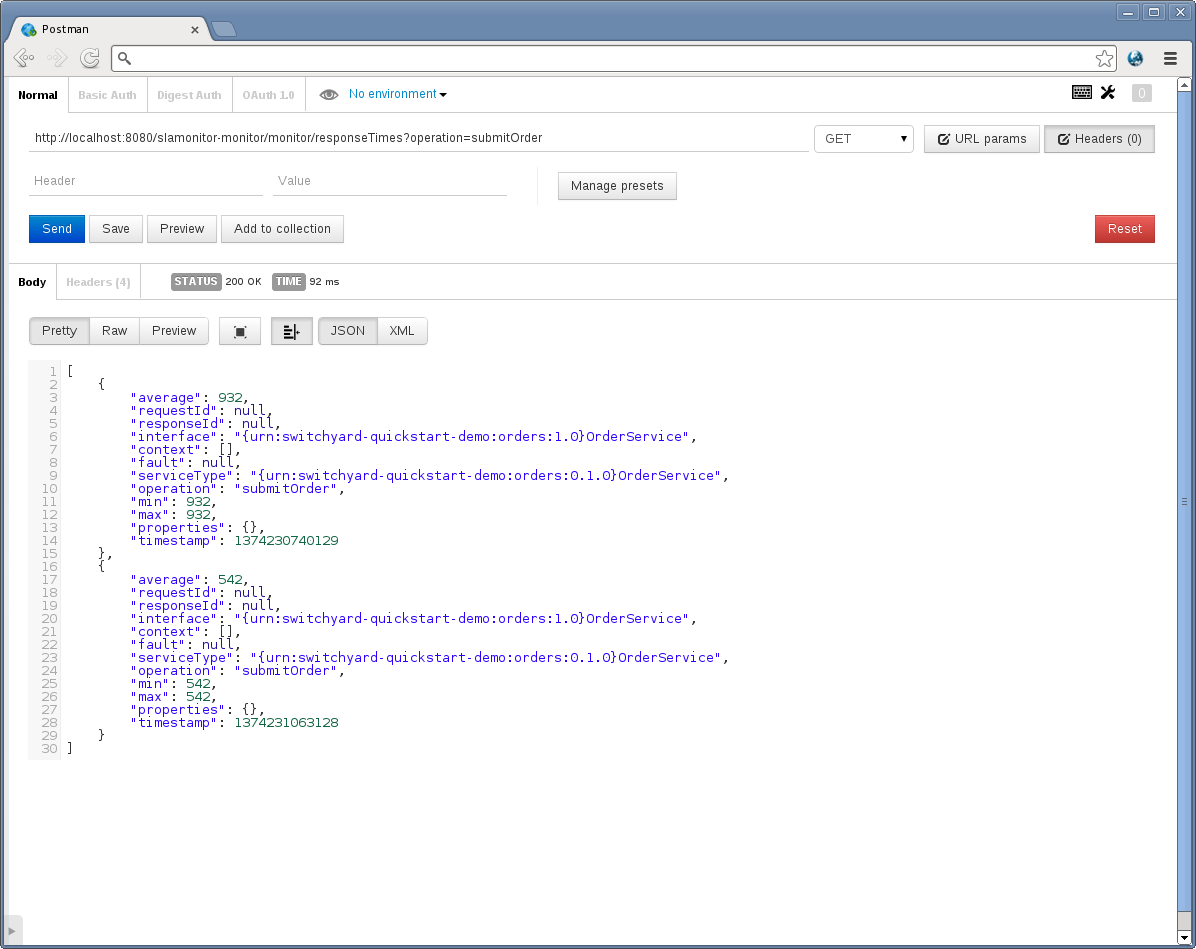Screen dimensions: 1196x949
Task: Focus the request URL field
Action: pyautogui.click(x=419, y=138)
